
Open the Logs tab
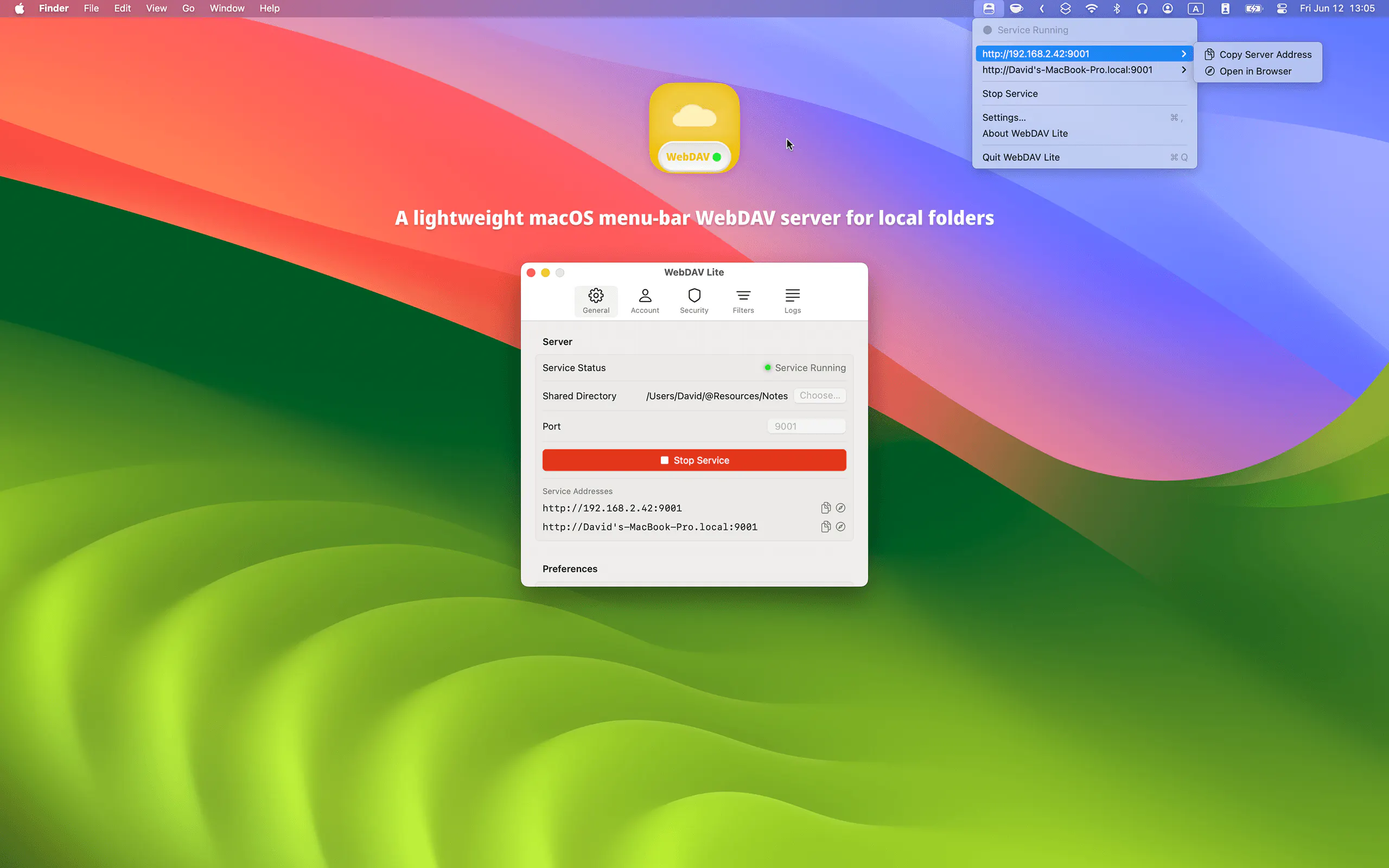pyautogui.click(x=792, y=301)
